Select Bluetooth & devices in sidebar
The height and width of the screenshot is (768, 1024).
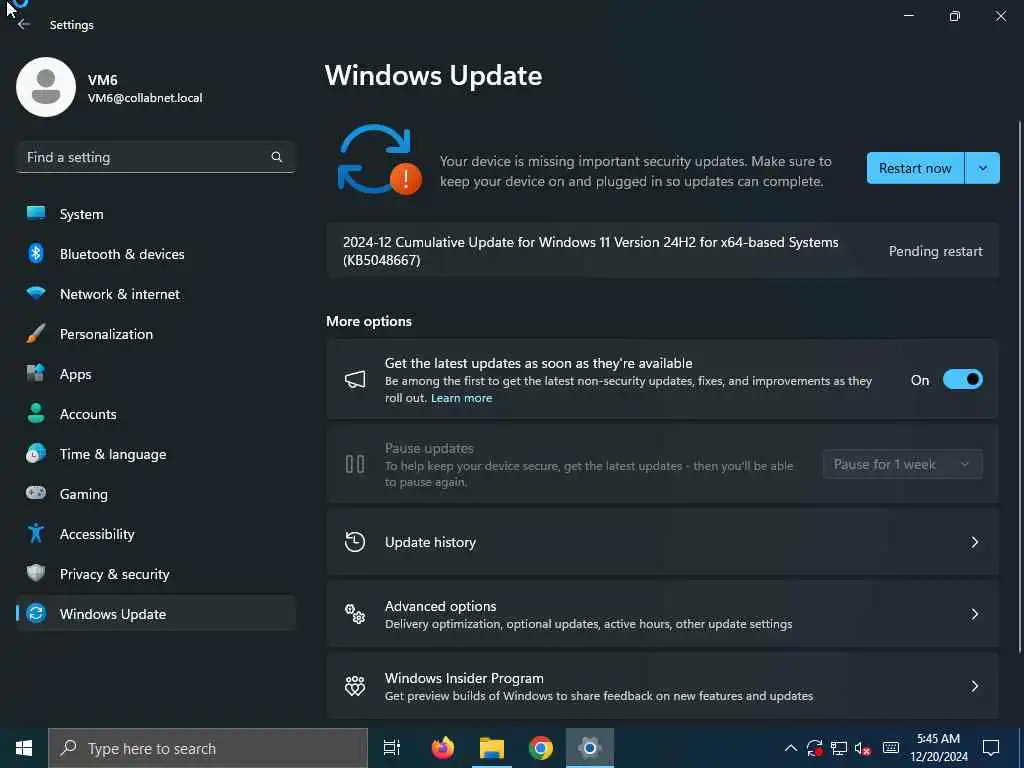156,253
